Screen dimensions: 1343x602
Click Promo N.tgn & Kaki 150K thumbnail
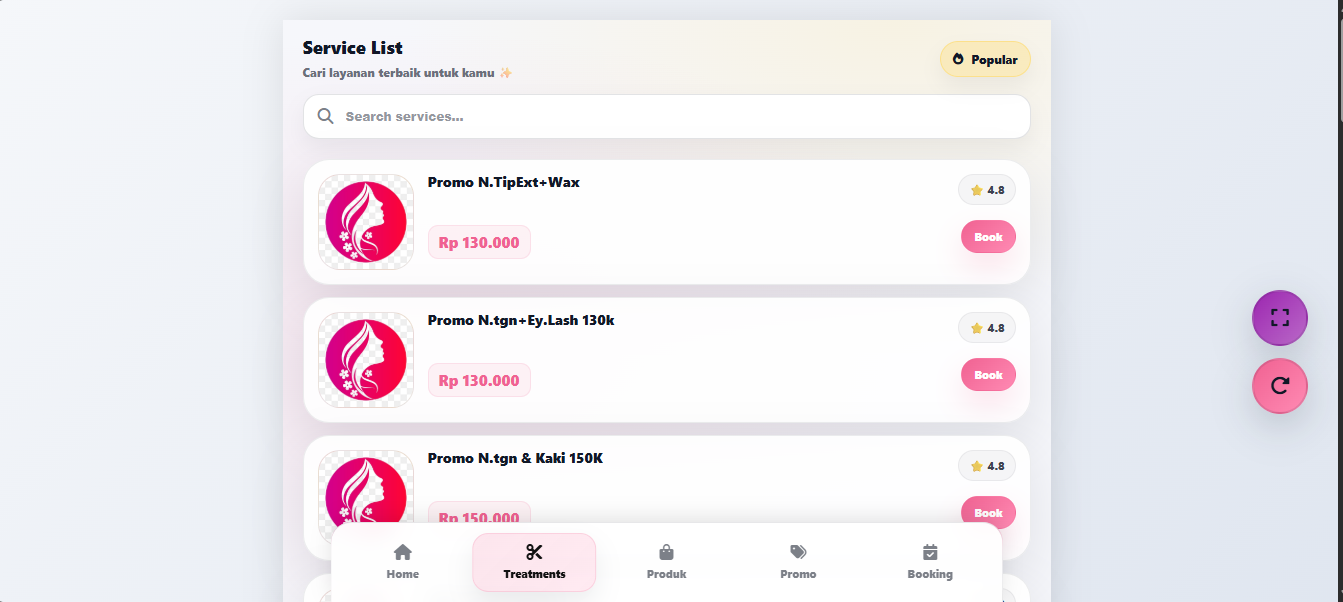(x=366, y=490)
